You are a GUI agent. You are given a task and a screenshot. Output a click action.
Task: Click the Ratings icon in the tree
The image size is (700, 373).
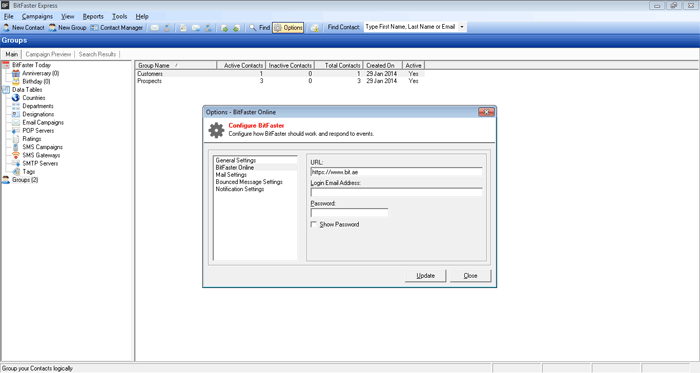16,139
